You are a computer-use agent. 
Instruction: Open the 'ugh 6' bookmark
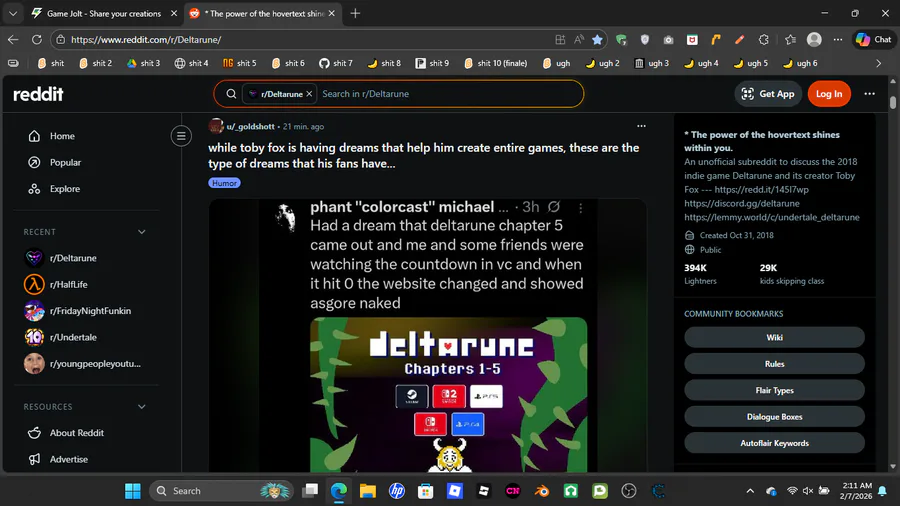coord(800,63)
